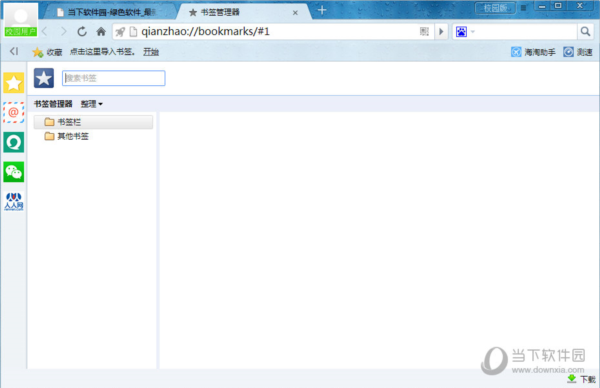600x388 pixels.
Task: Click the magnifier search icon
Action: (585, 31)
